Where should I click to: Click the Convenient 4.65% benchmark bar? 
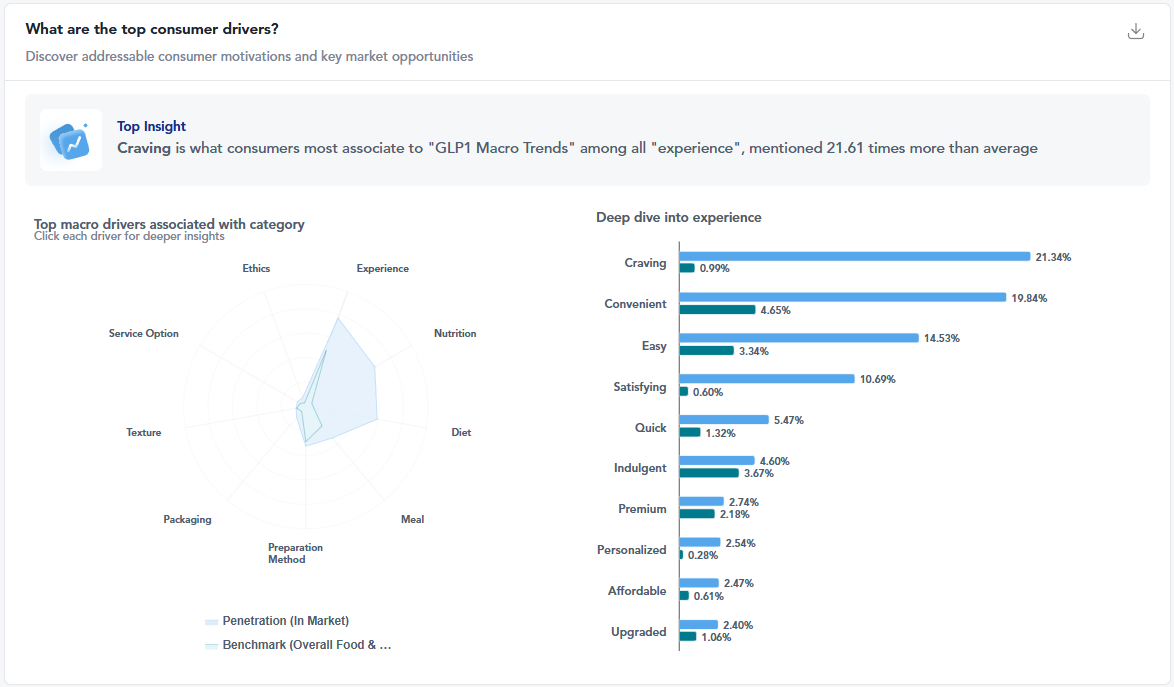(717, 310)
